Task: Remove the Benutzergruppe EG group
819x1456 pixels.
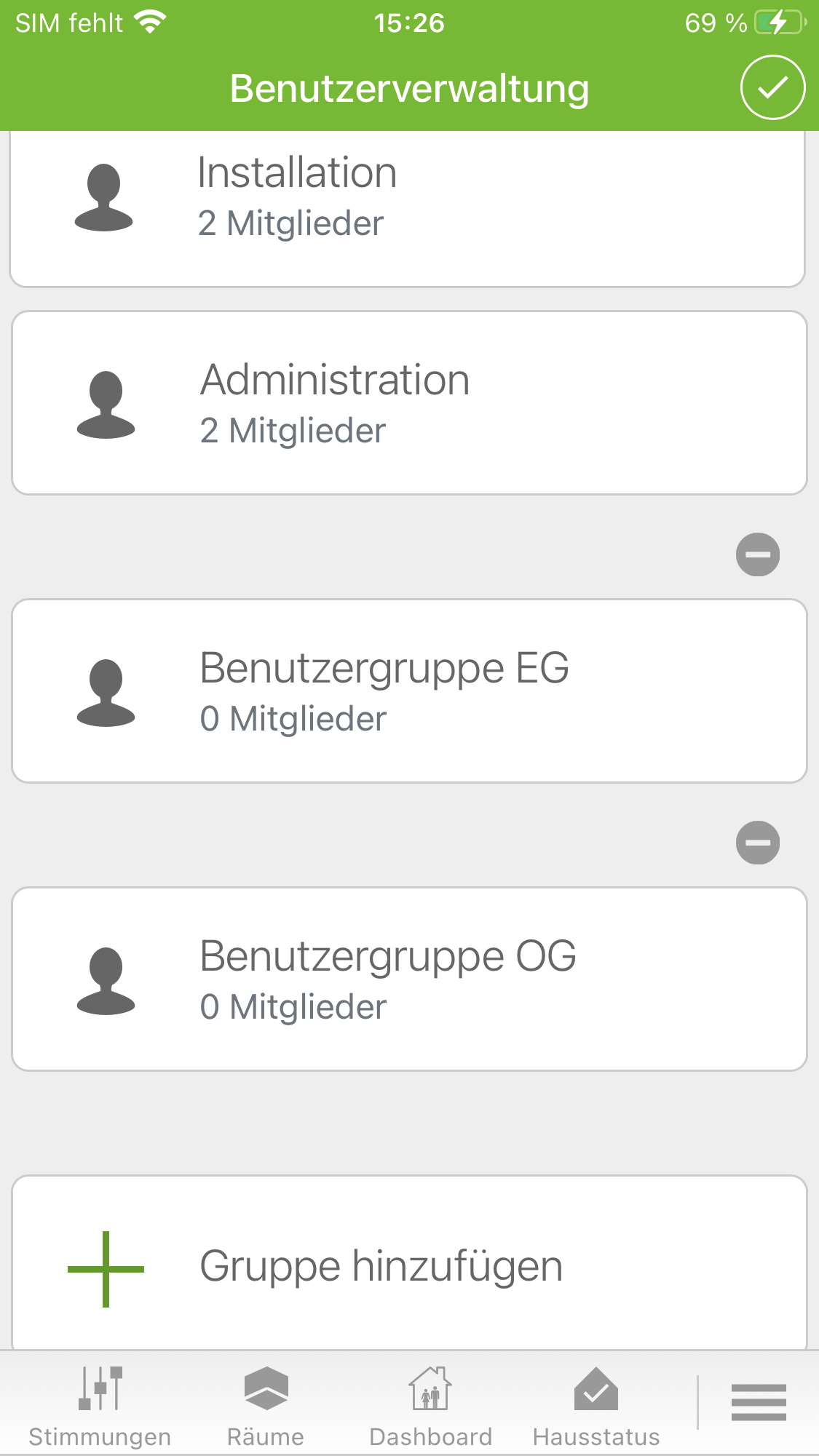Action: point(758,554)
